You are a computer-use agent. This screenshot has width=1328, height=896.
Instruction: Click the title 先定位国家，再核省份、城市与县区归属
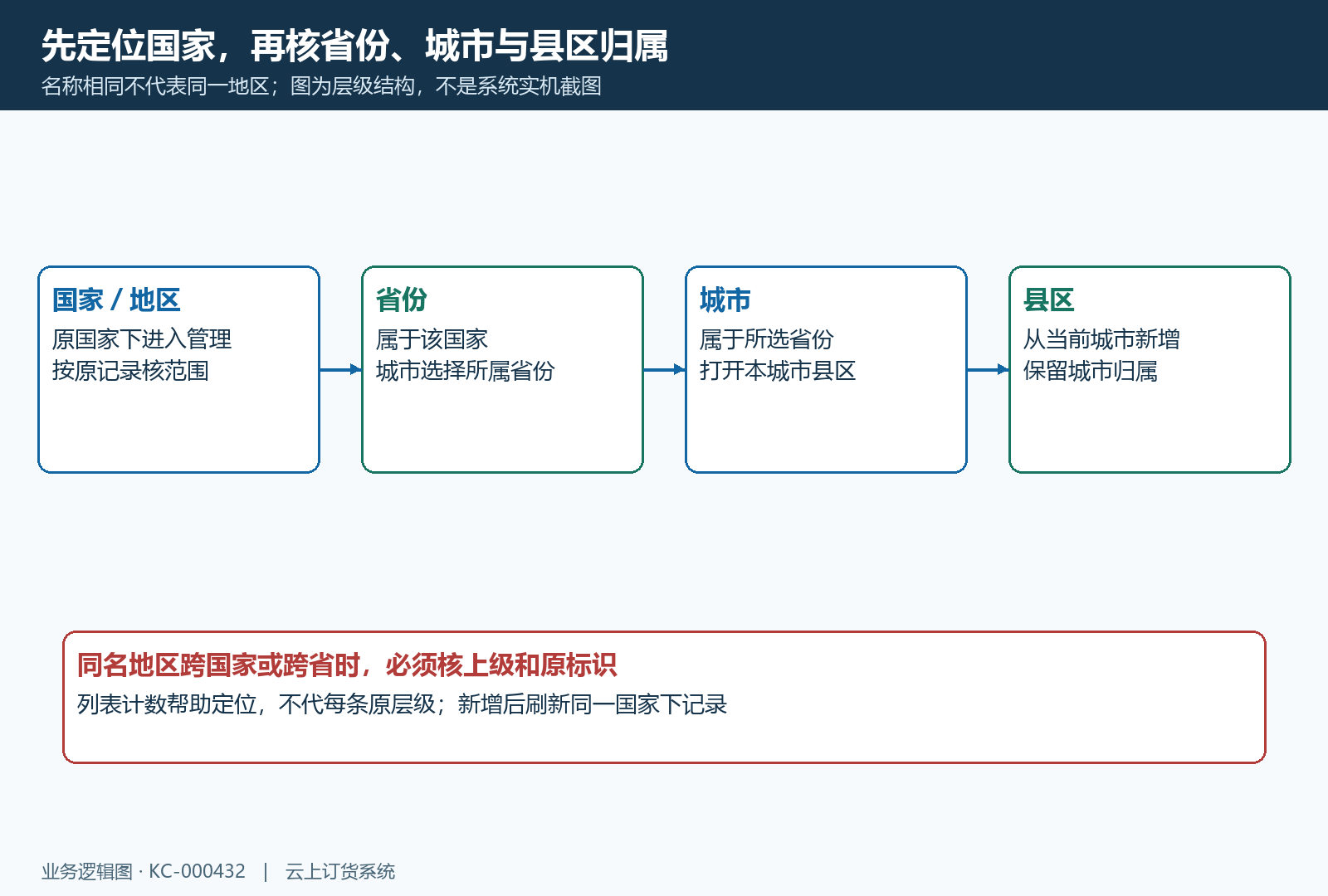pos(354,46)
